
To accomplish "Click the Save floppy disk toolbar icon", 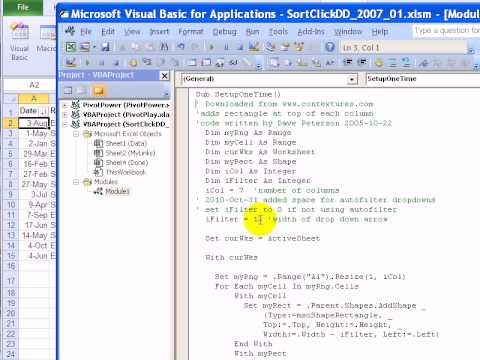I will tap(106, 47).
